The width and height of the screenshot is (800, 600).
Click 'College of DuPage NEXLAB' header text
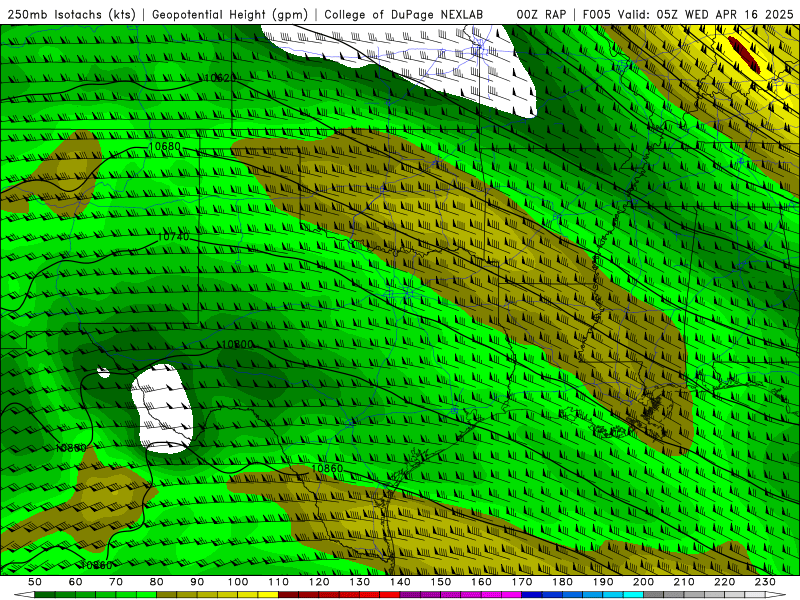point(403,15)
